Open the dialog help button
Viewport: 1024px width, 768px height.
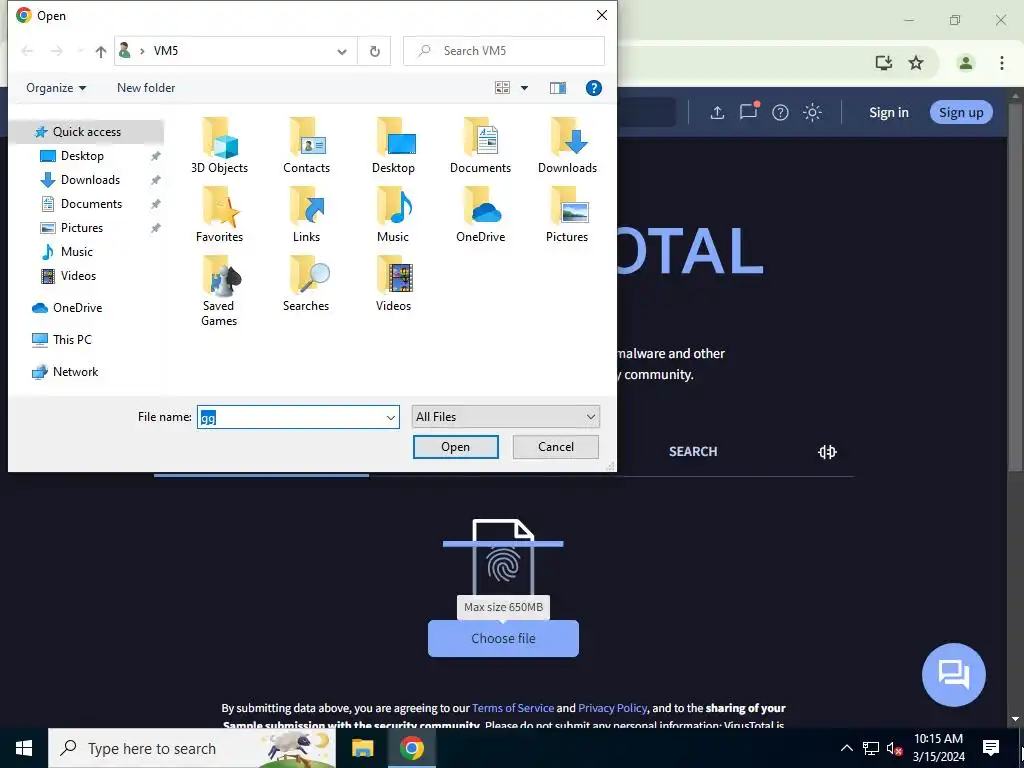point(593,88)
